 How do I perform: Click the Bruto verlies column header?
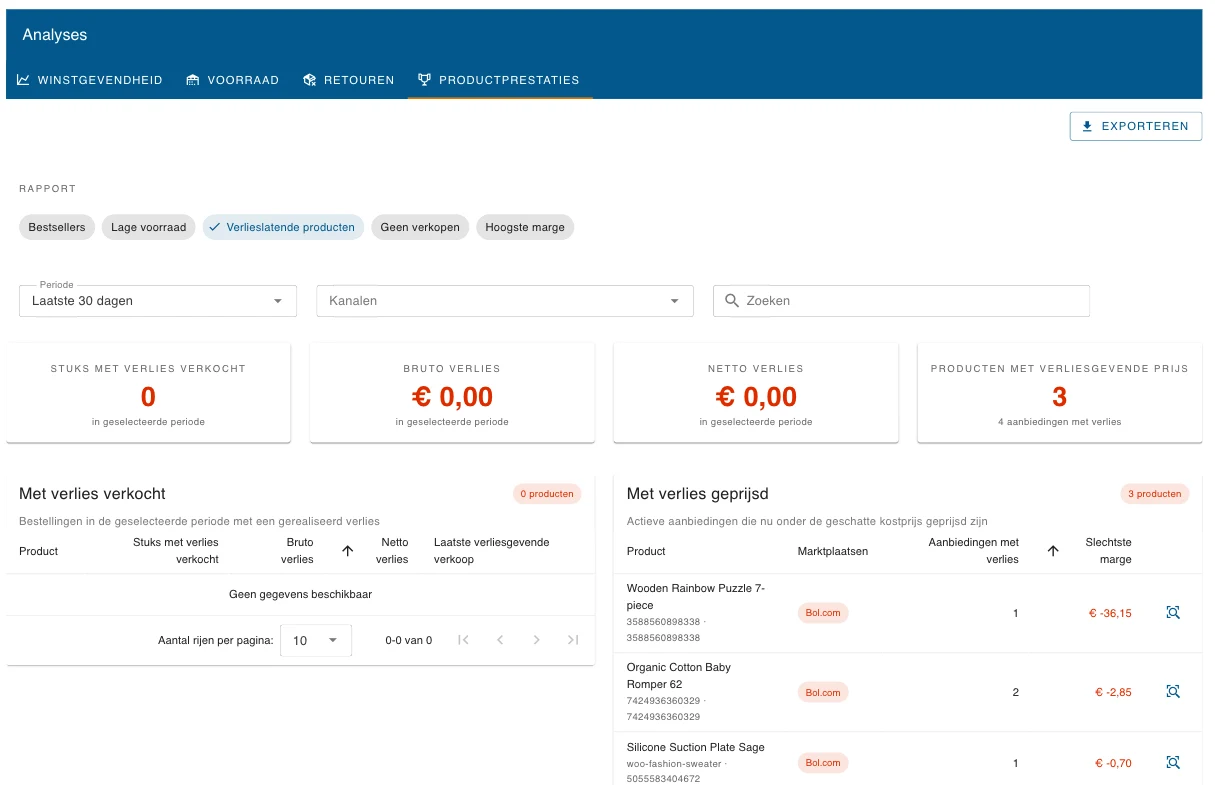tap(297, 551)
